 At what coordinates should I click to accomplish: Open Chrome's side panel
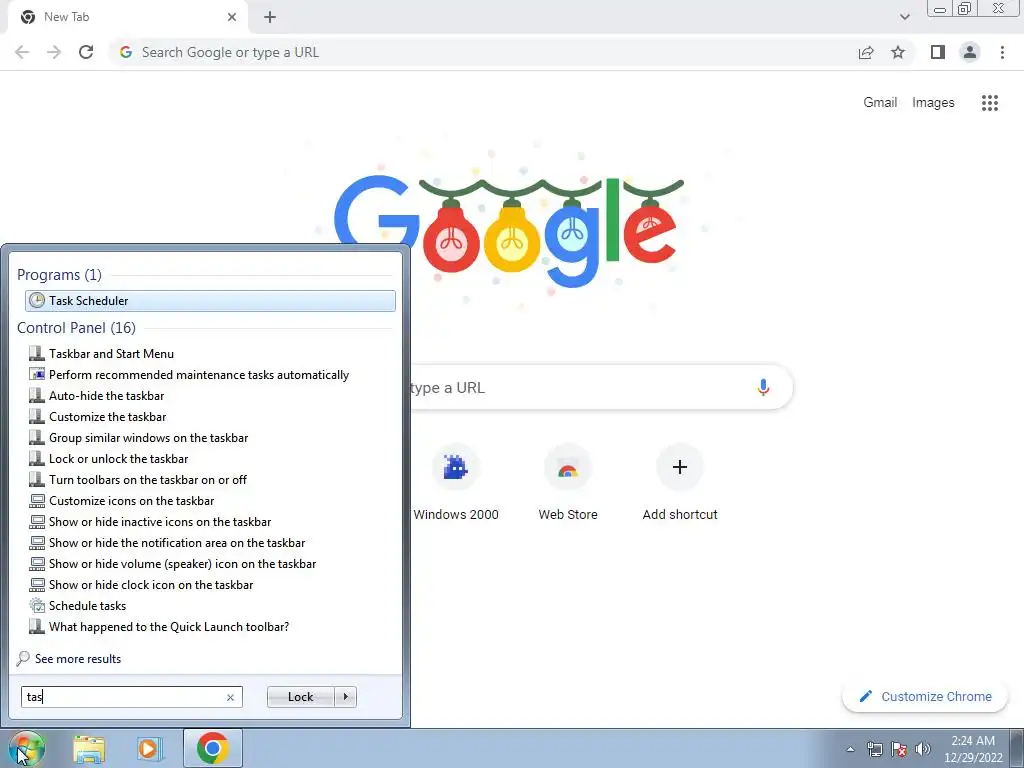point(938,52)
